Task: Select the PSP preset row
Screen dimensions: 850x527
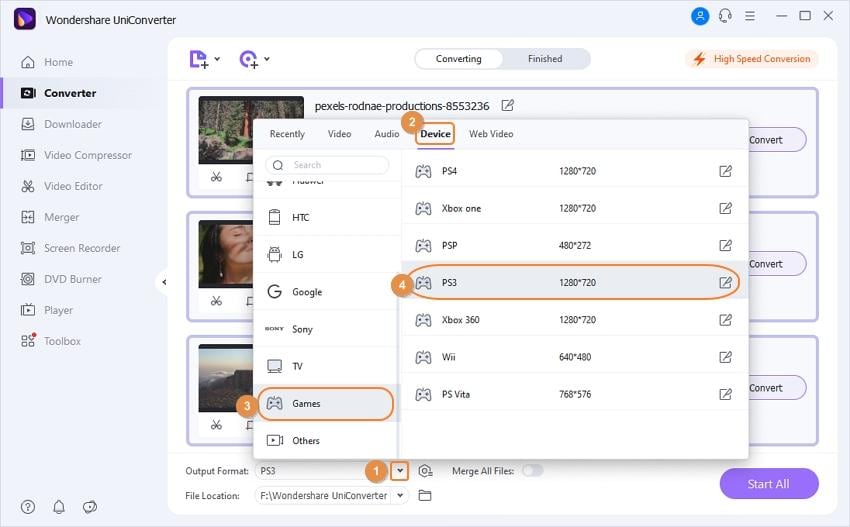Action: coord(574,246)
